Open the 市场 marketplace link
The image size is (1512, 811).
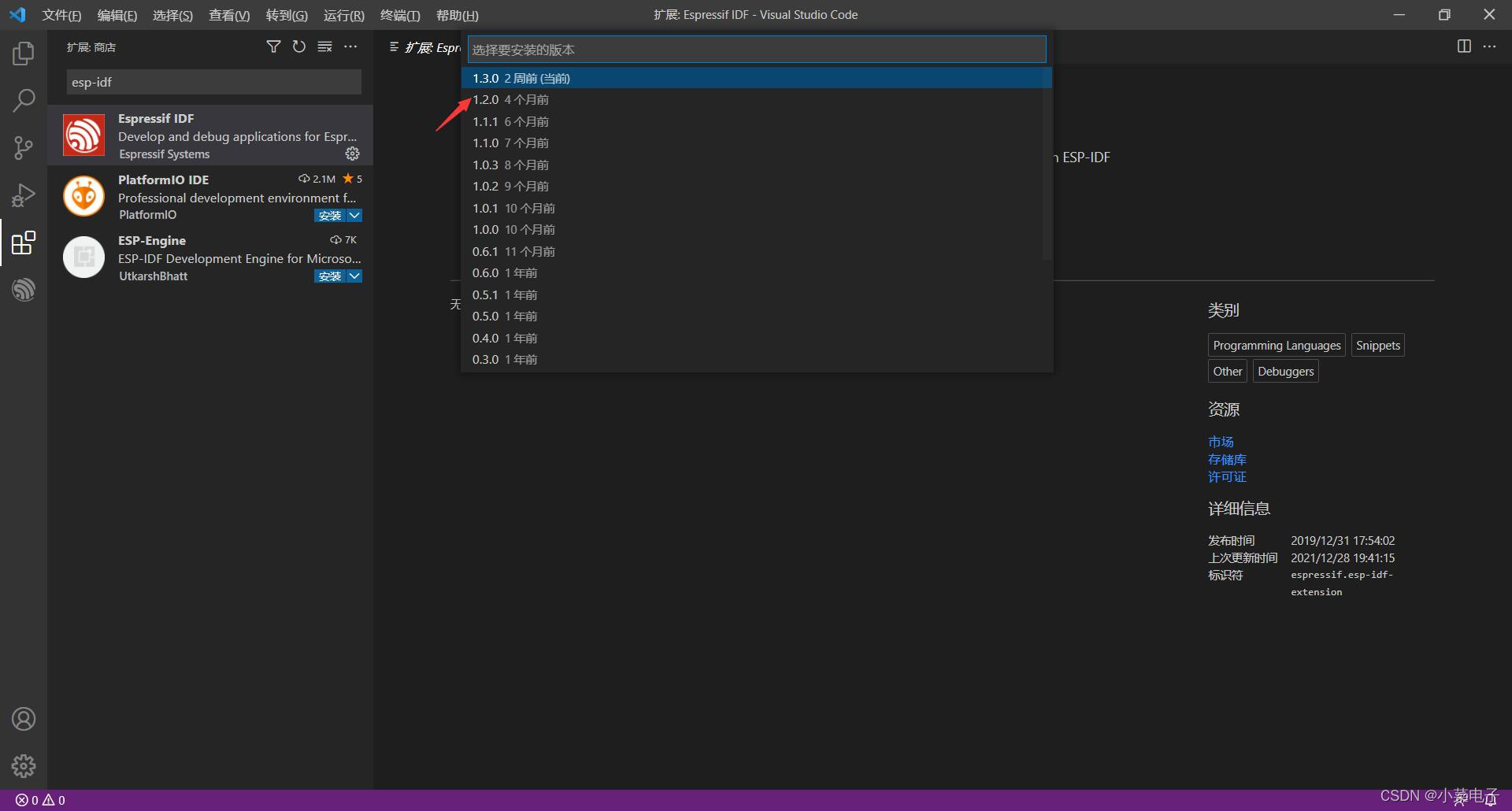coord(1221,442)
